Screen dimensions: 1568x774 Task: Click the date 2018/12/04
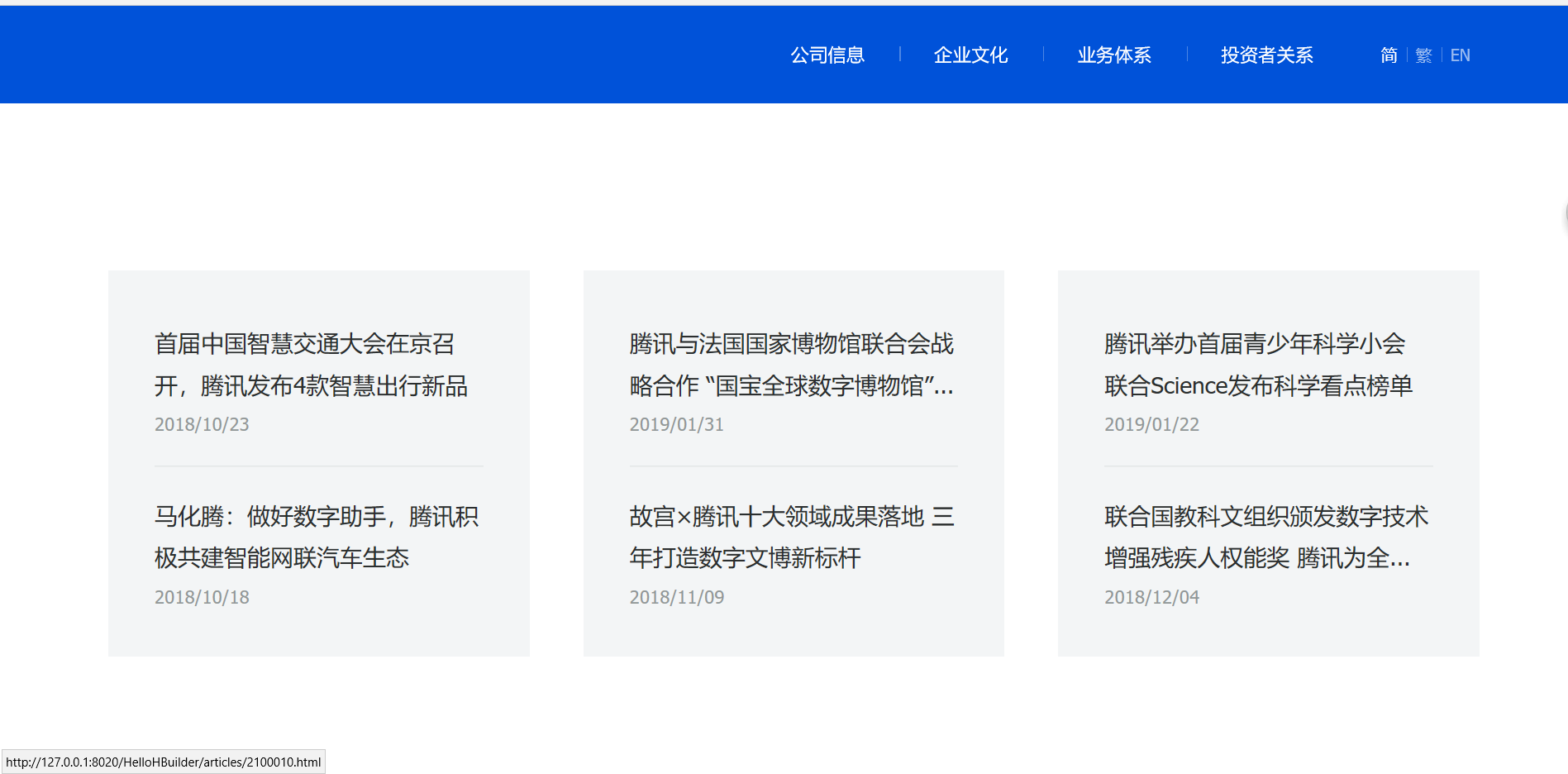click(1151, 597)
